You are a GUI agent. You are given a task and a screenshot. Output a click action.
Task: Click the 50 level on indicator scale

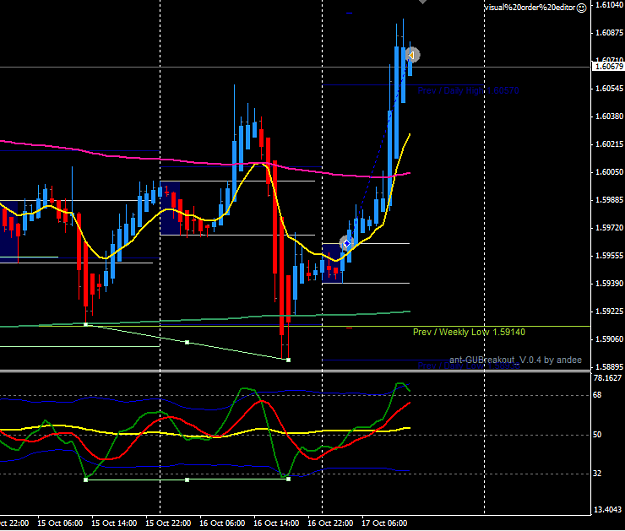(597, 435)
